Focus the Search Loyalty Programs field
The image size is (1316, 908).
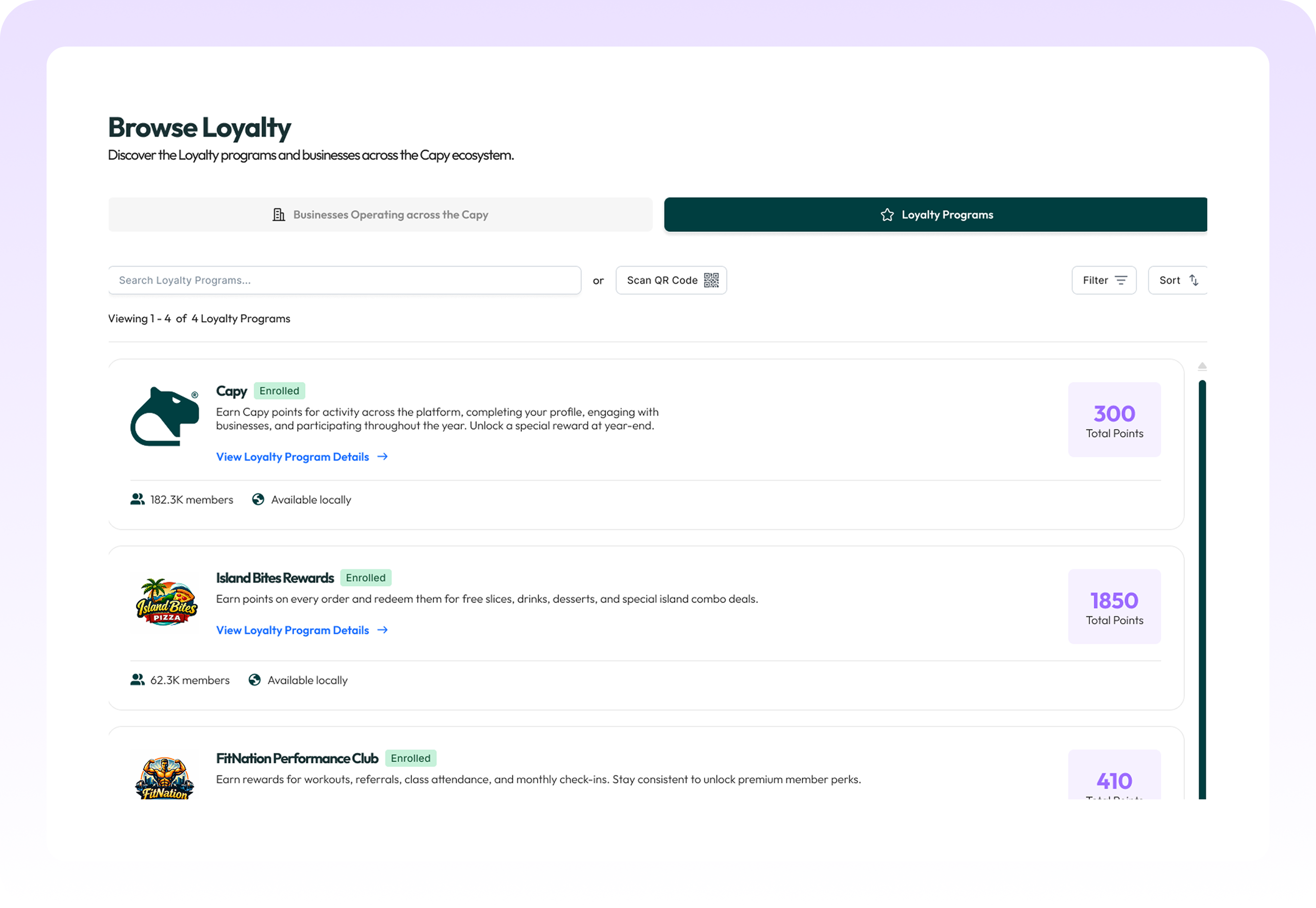point(344,280)
